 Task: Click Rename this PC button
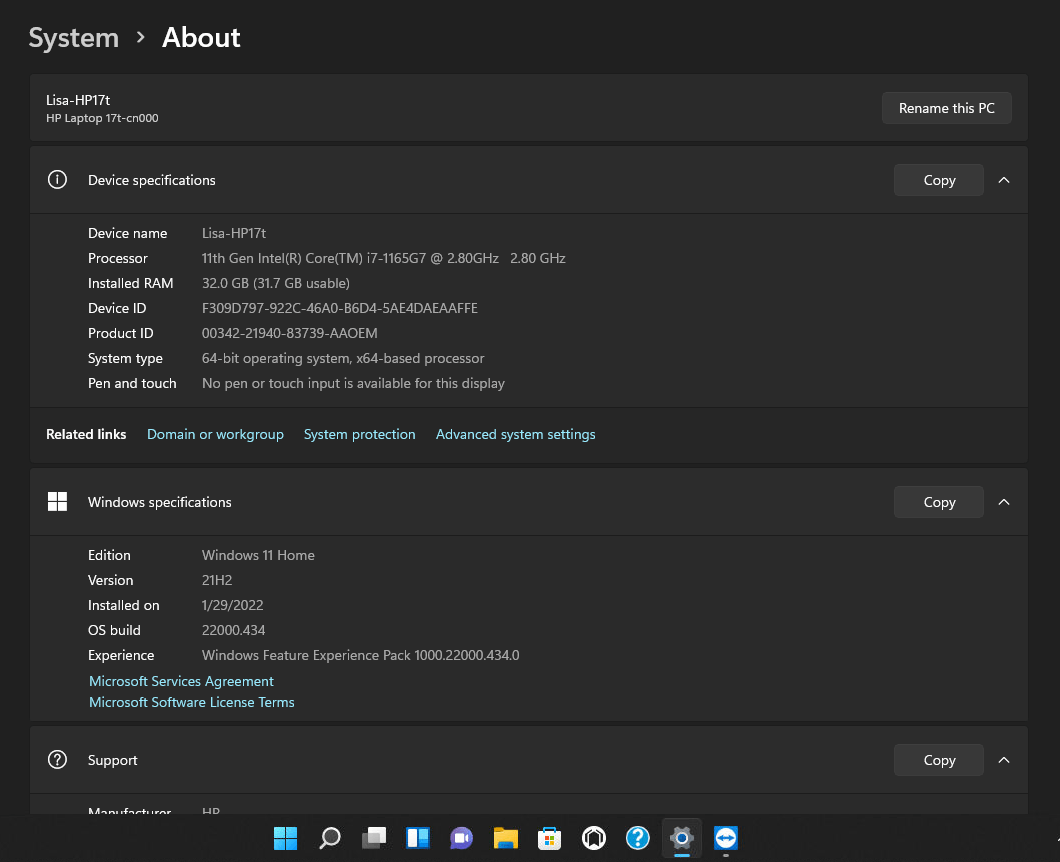[946, 108]
